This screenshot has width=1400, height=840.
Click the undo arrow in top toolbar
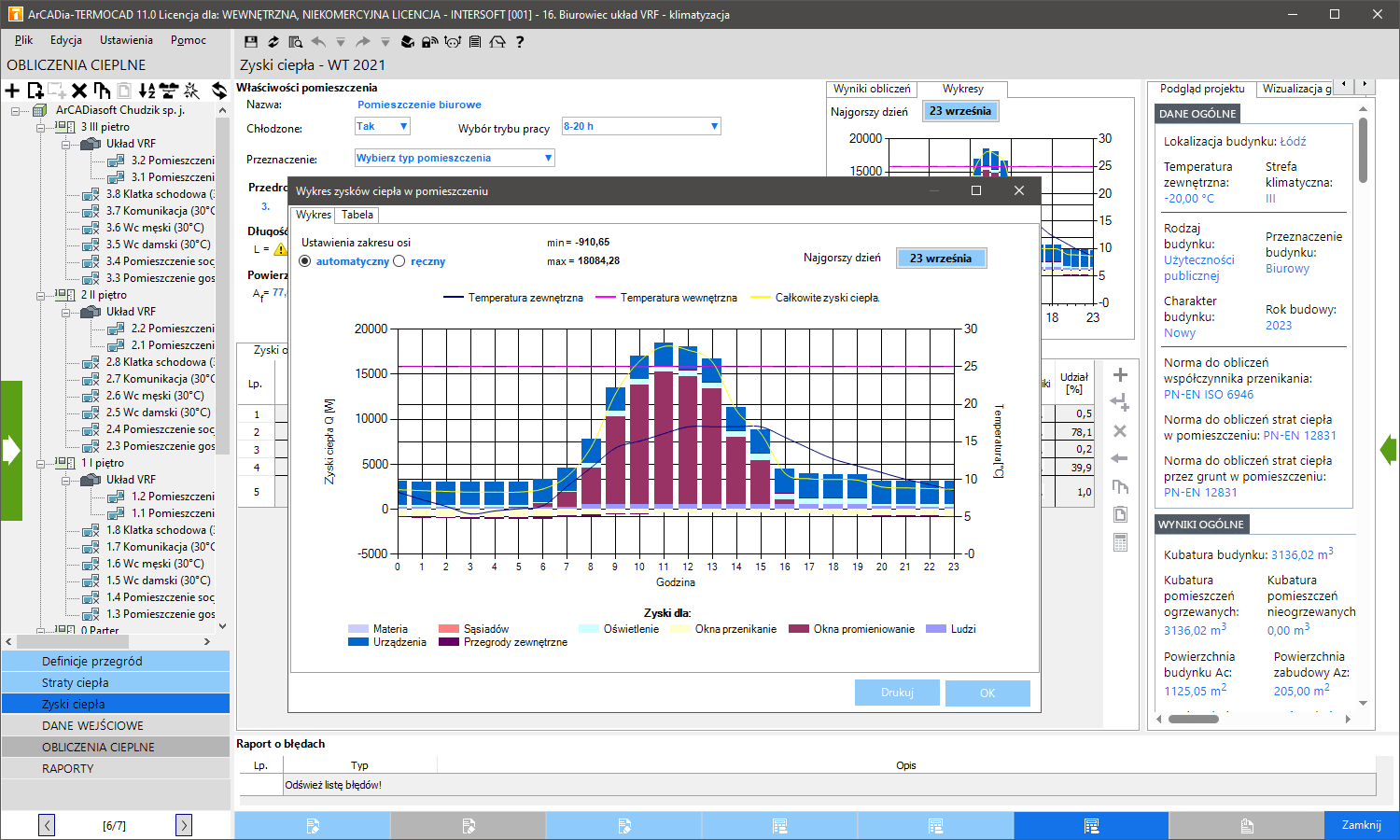tap(318, 41)
